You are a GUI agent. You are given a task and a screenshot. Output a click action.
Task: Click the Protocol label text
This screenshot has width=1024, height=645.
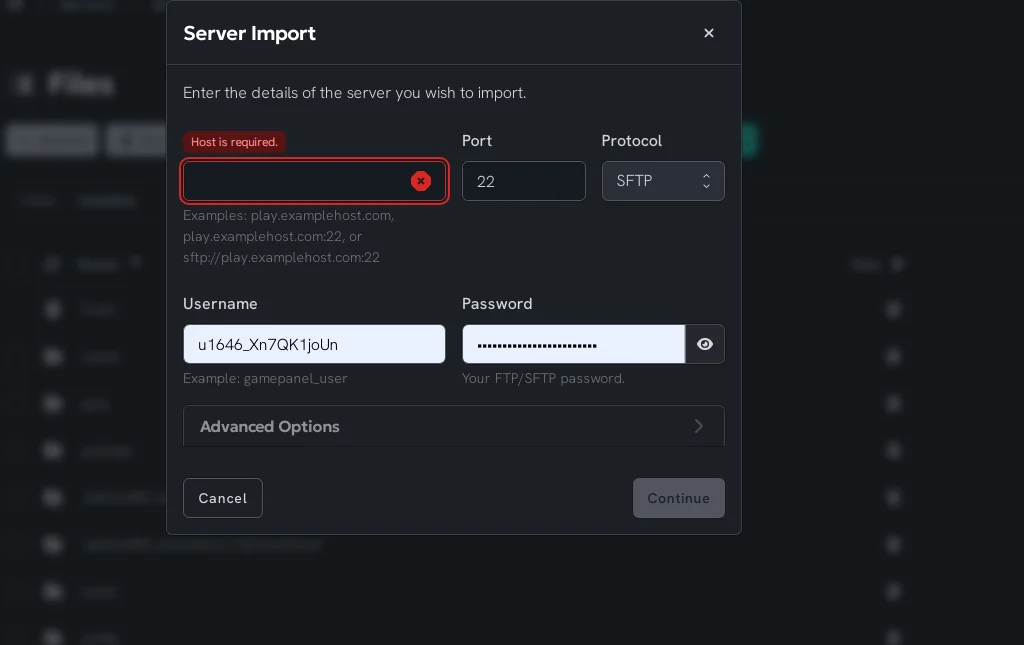[x=632, y=141]
